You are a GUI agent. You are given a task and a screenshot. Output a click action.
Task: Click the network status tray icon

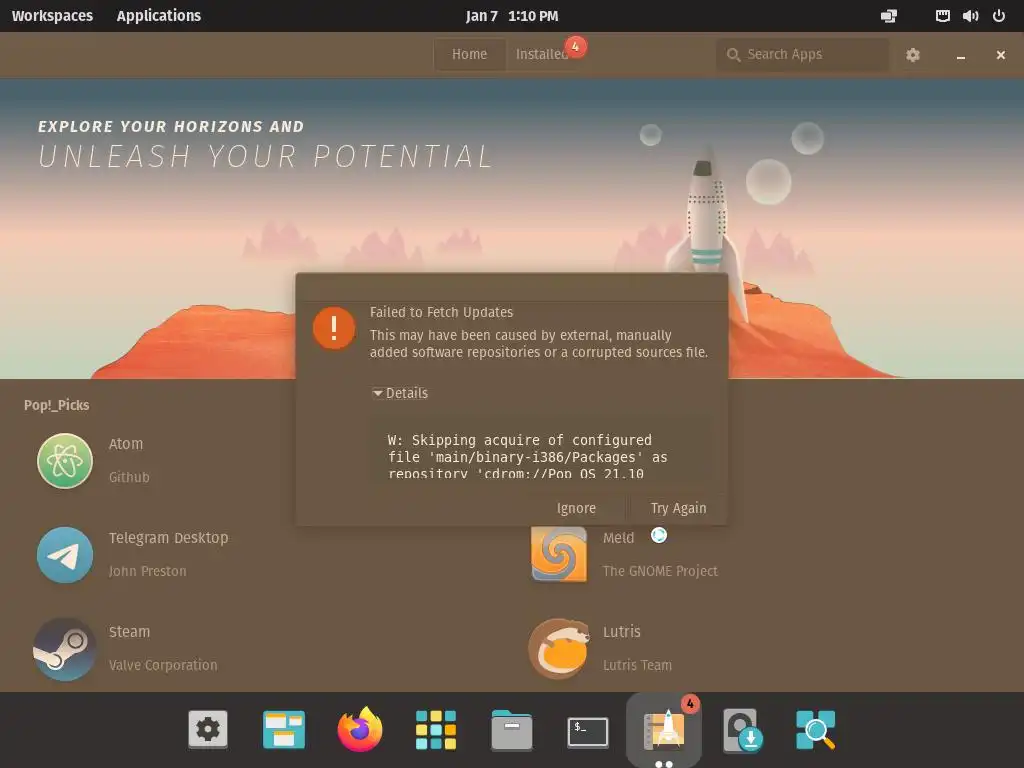click(942, 16)
